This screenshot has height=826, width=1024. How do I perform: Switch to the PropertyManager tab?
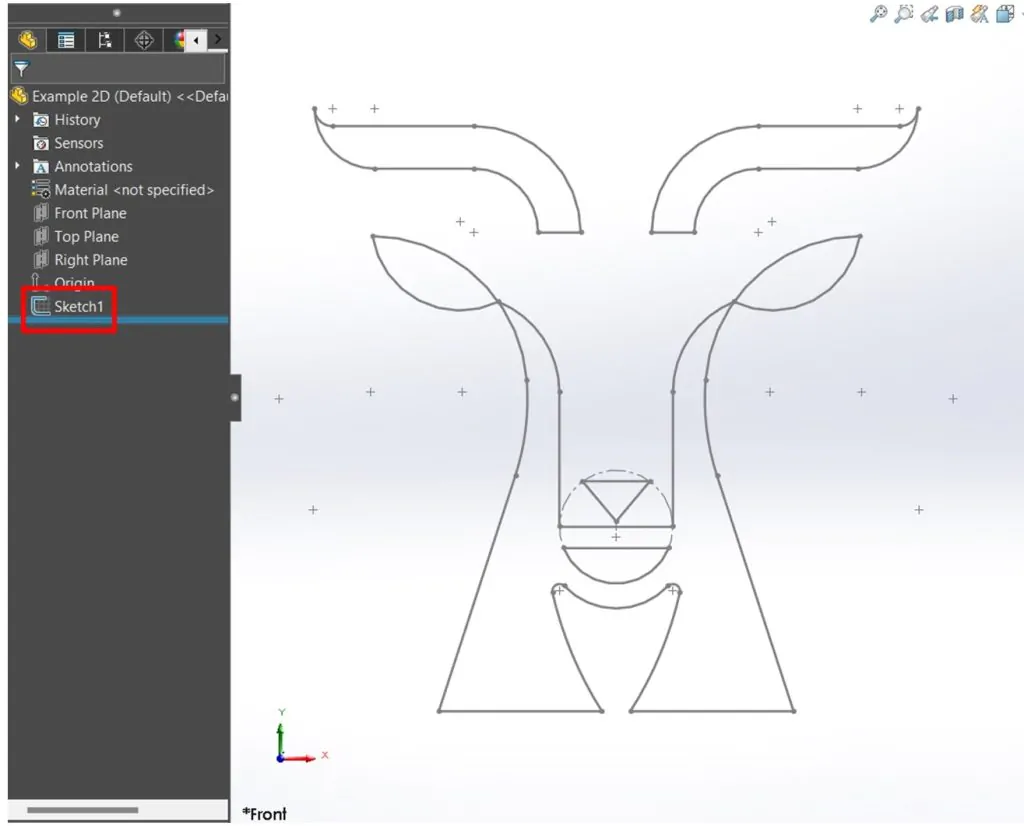point(66,40)
